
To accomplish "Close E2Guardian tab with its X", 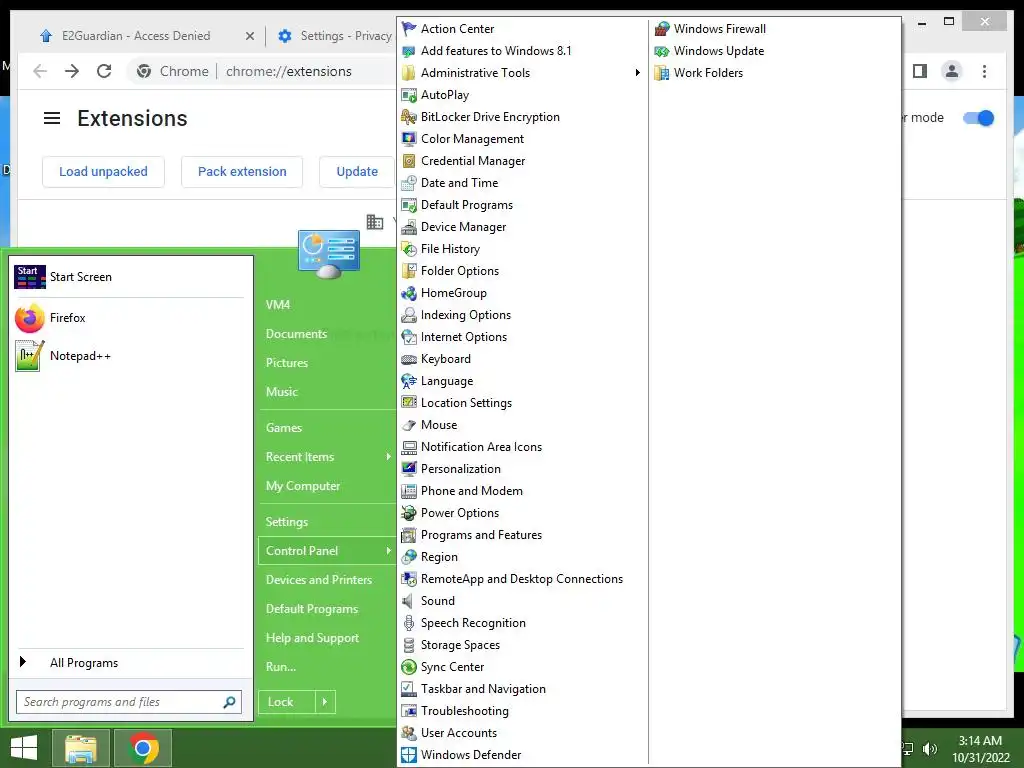I will click(x=249, y=37).
